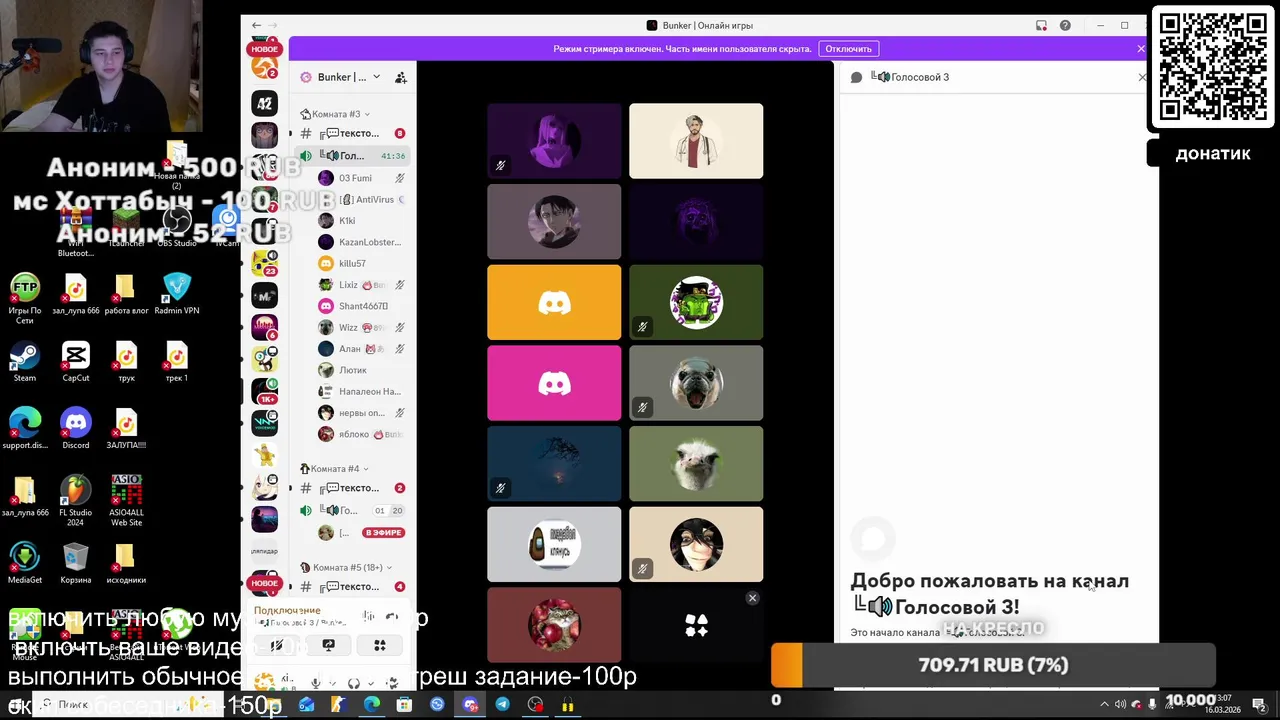Open the server icon with 1K+ badge
This screenshot has height=720, width=1280.
pyautogui.click(x=264, y=391)
